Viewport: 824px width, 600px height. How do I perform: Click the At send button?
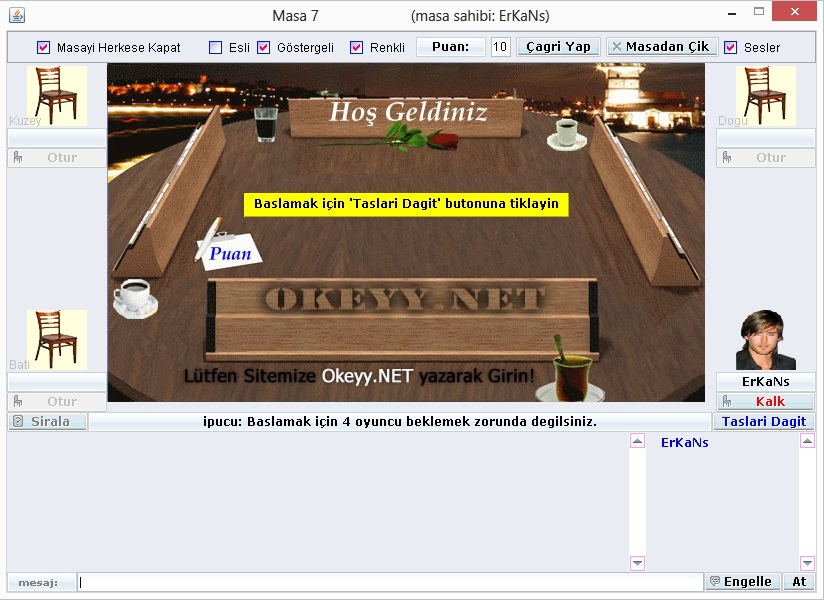pos(799,582)
